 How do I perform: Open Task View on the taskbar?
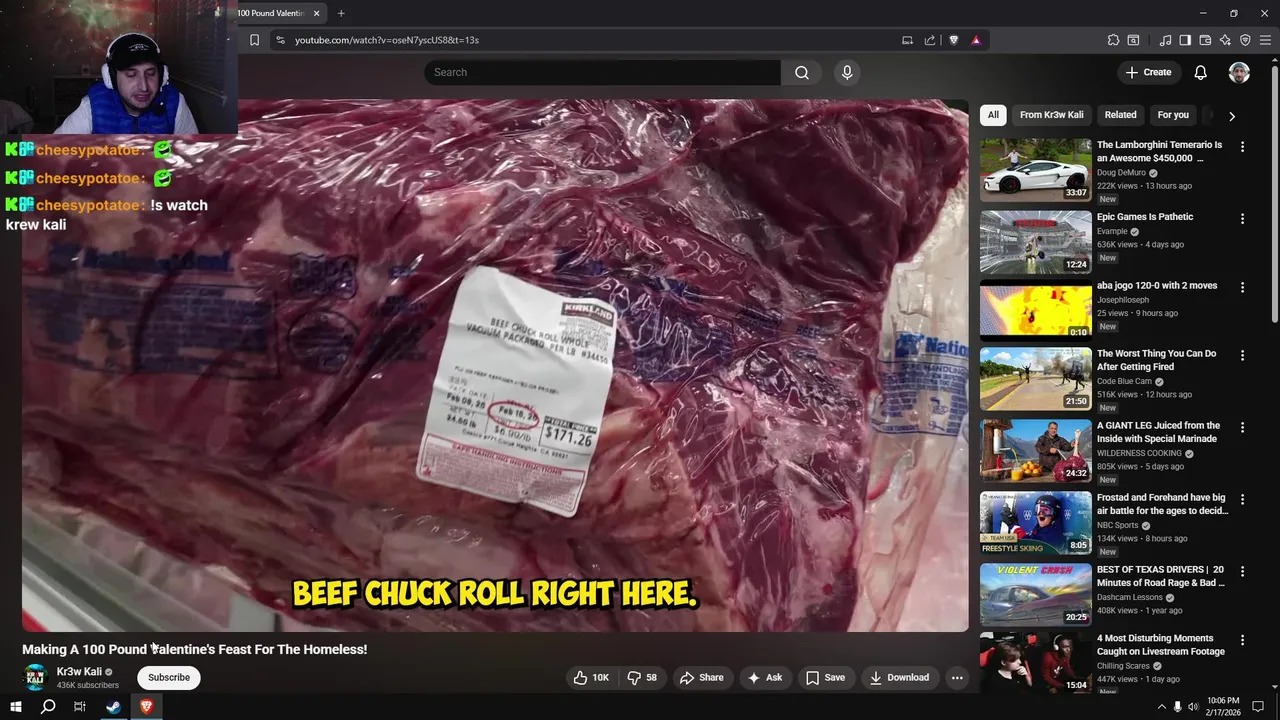click(x=80, y=707)
